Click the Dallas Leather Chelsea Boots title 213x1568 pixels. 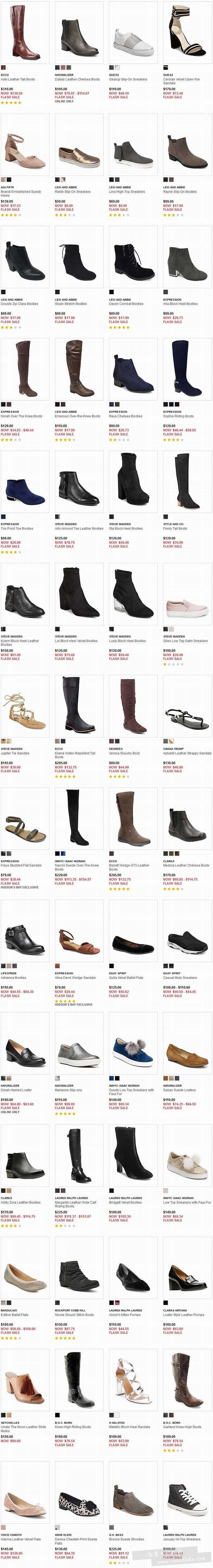click(77, 79)
